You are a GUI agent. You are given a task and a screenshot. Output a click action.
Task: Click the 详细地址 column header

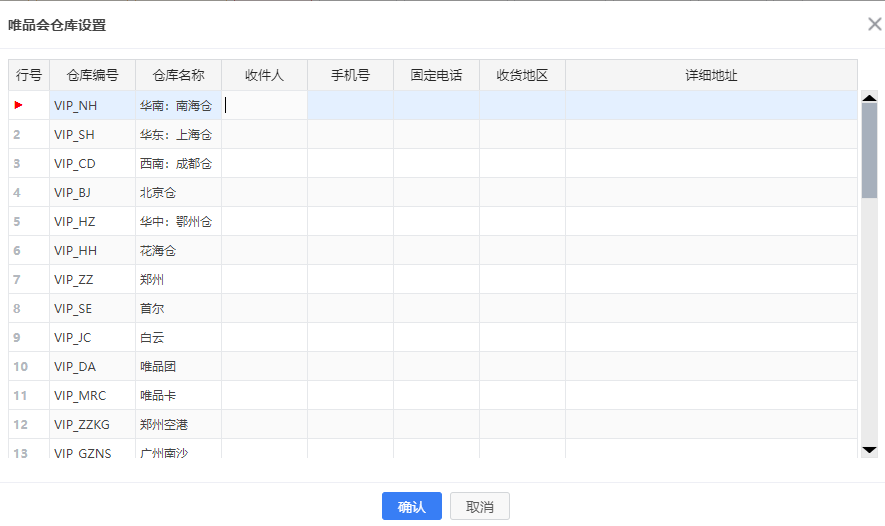[711, 75]
